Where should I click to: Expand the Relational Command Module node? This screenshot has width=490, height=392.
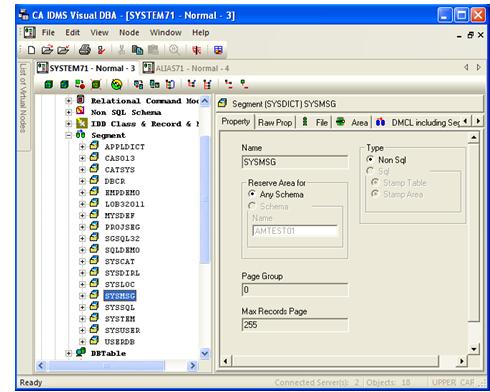coord(68,101)
